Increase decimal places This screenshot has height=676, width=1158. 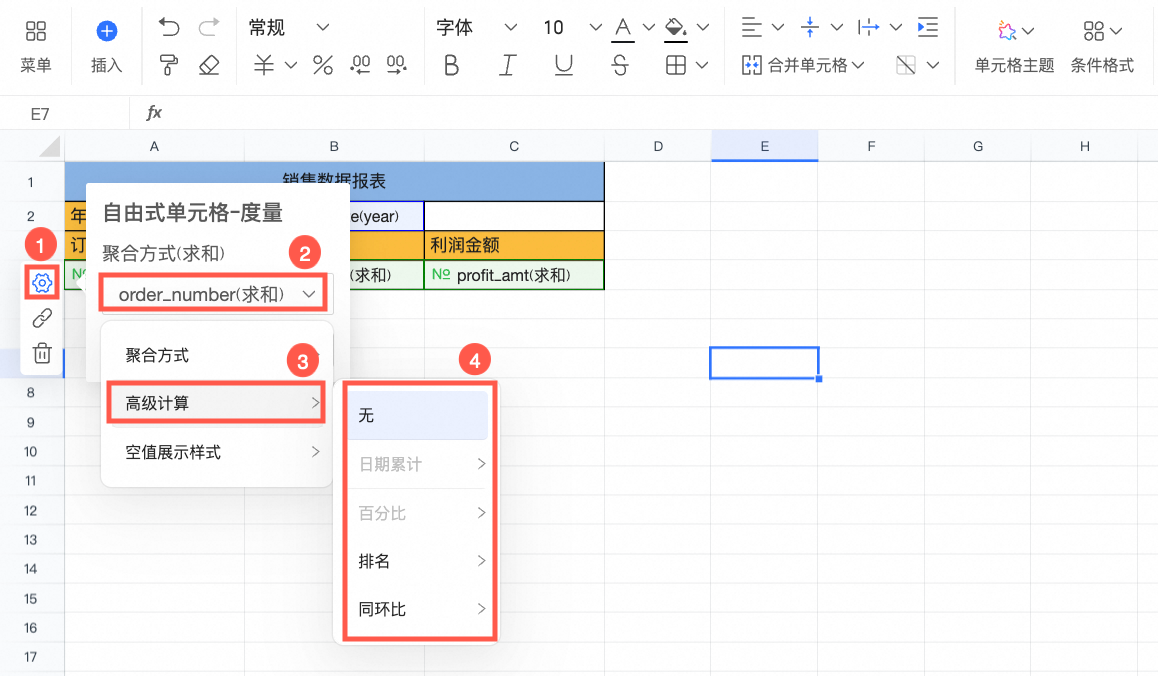coord(397,65)
